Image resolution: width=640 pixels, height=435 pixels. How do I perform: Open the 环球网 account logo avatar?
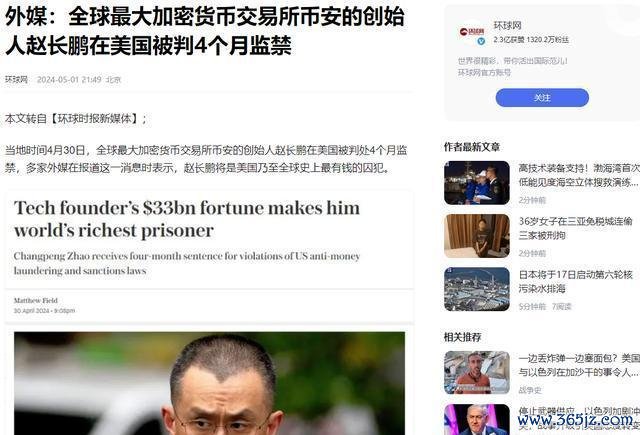pos(471,32)
